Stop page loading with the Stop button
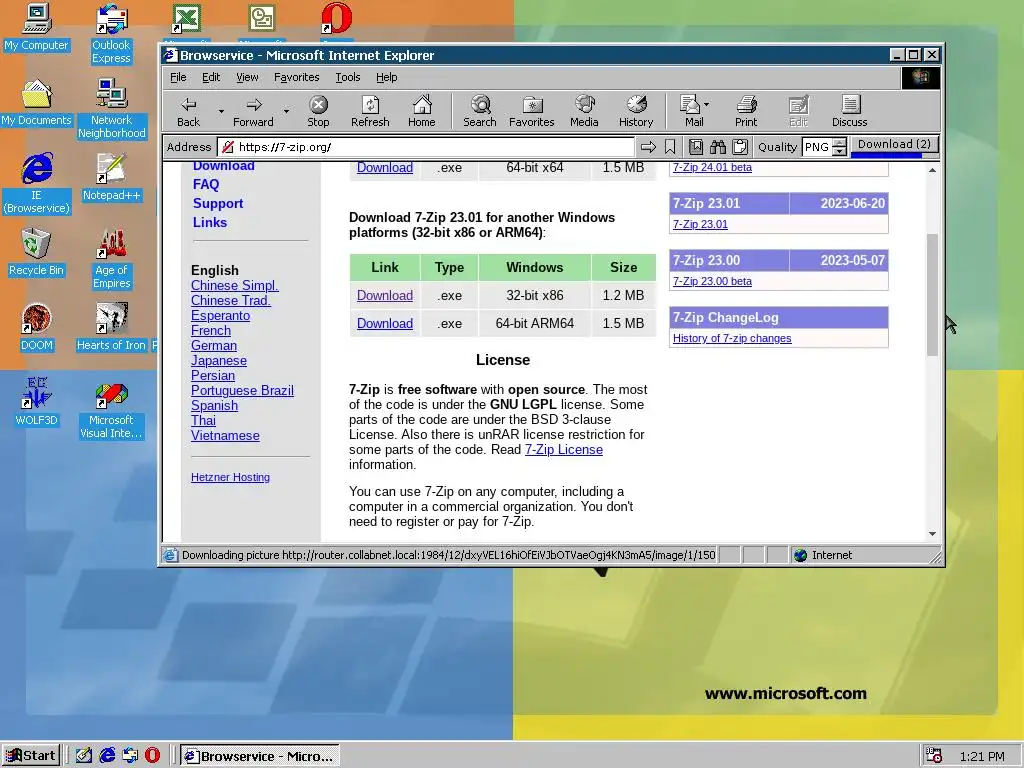Image resolution: width=1024 pixels, height=768 pixels. click(318, 111)
